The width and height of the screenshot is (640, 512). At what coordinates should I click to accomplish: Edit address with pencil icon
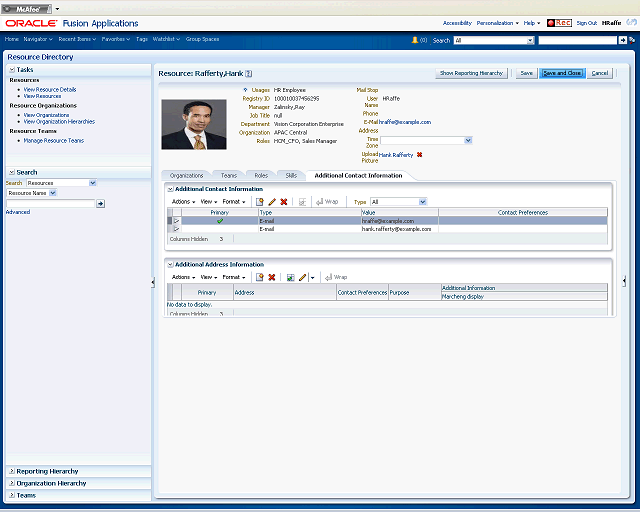[x=302, y=277]
